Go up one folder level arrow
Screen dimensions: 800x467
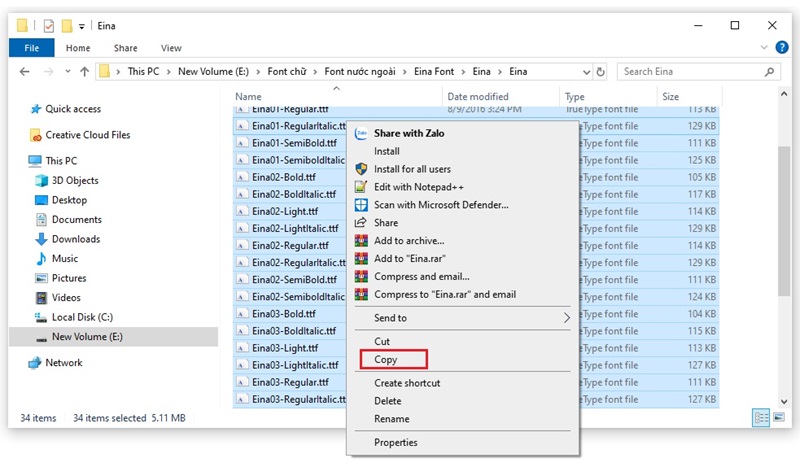tap(85, 72)
